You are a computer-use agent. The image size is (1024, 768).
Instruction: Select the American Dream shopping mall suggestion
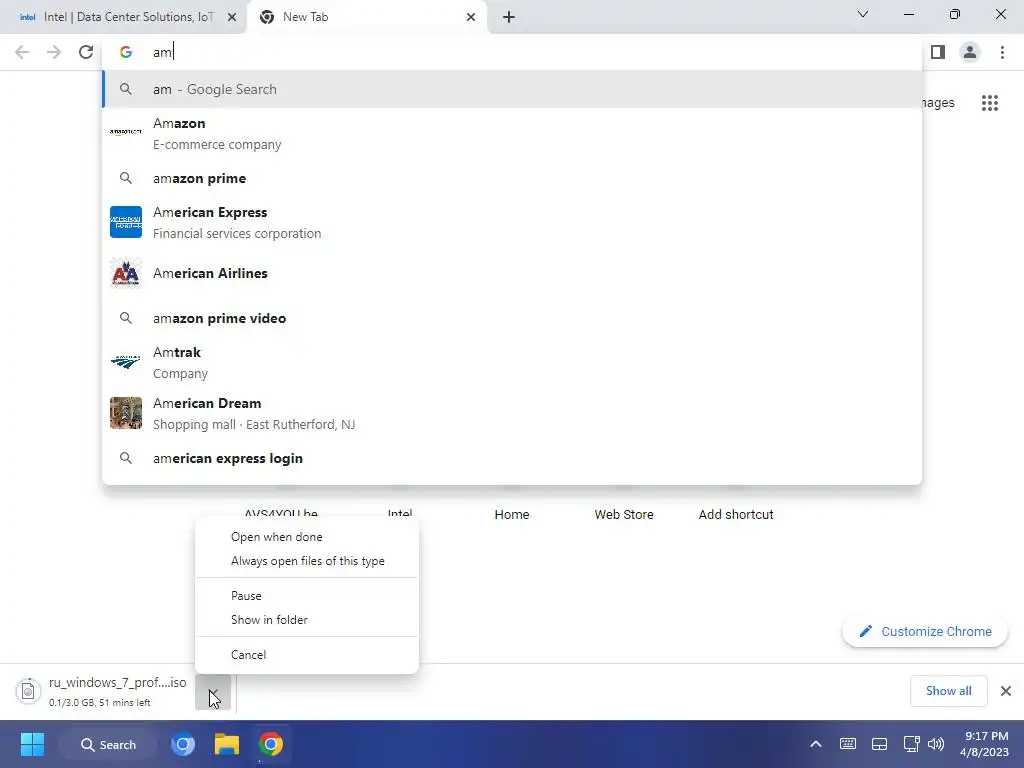[x=512, y=413]
